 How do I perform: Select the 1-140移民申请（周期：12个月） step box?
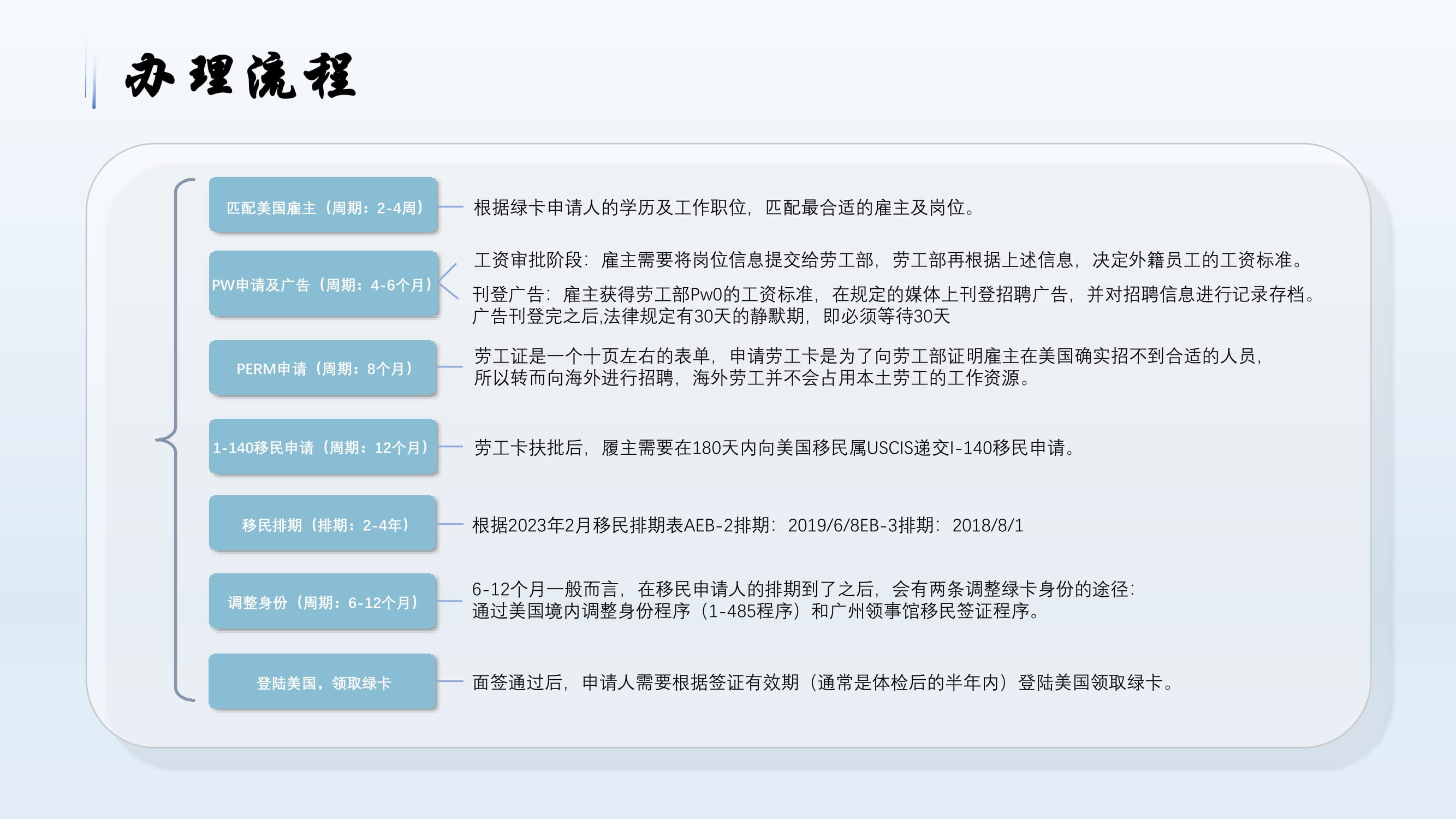[x=323, y=447]
